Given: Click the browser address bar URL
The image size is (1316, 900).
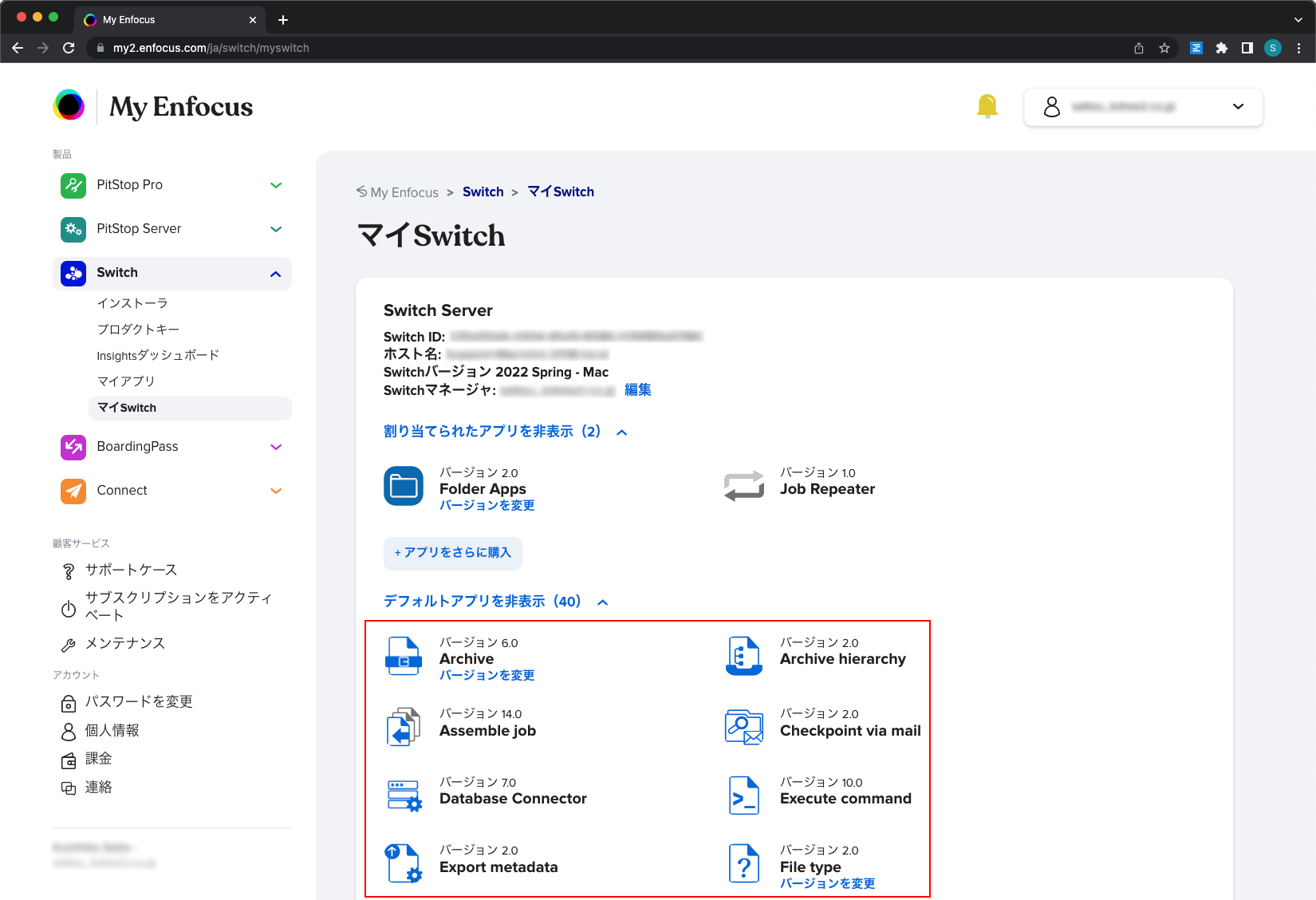Looking at the screenshot, I should (x=211, y=48).
